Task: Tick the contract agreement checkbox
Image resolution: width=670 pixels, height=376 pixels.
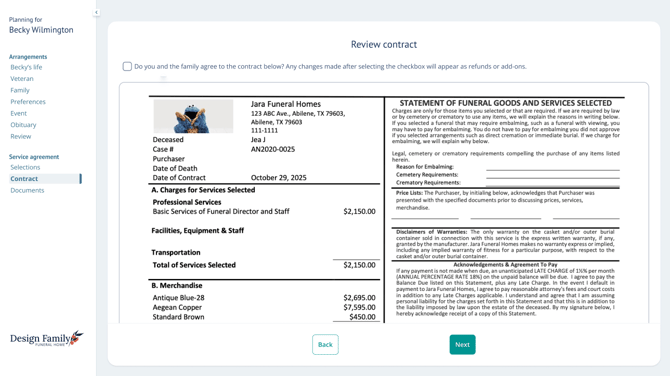Action: (127, 66)
